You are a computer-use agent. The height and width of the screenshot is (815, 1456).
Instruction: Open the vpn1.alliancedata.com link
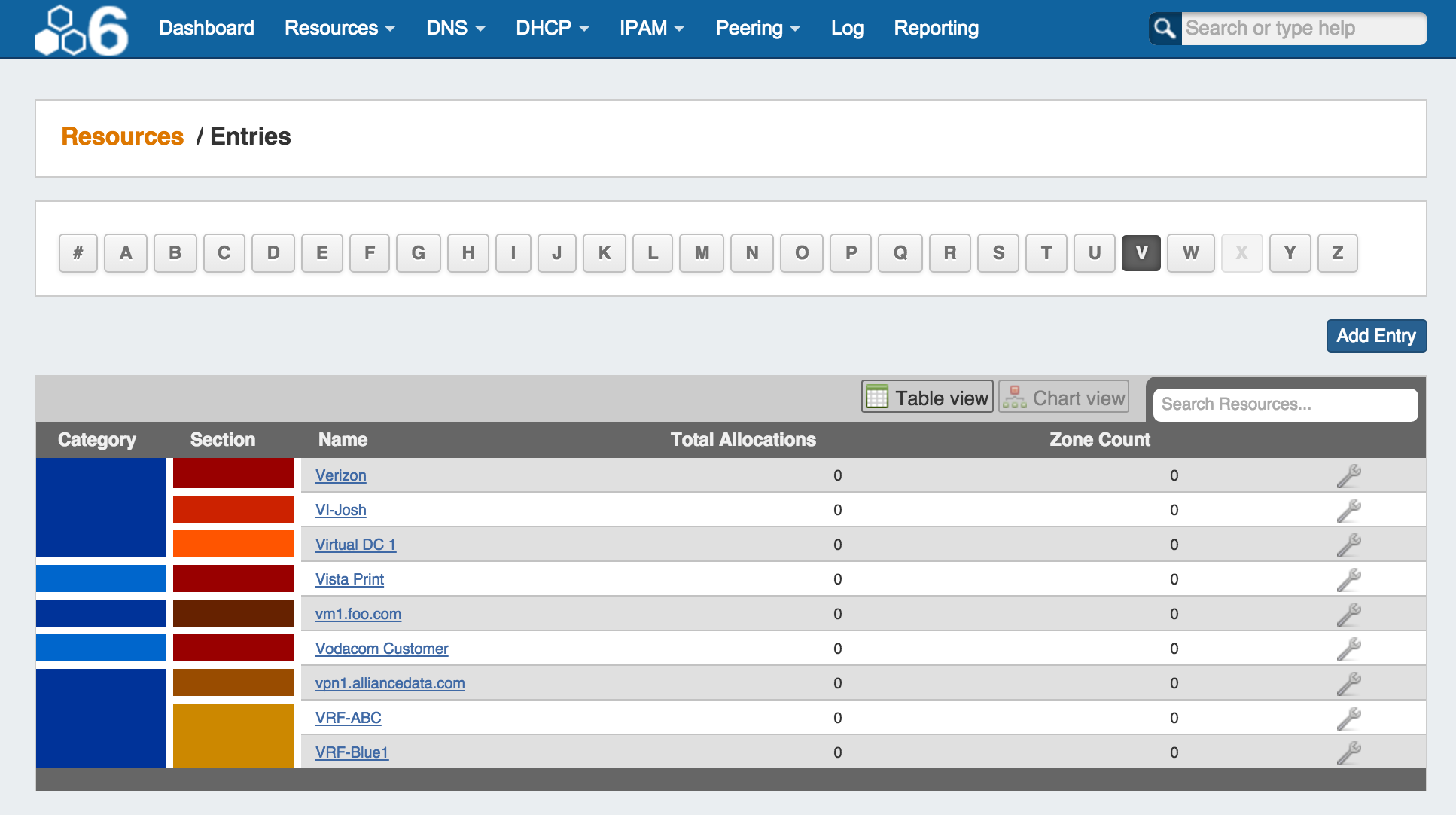[390, 683]
